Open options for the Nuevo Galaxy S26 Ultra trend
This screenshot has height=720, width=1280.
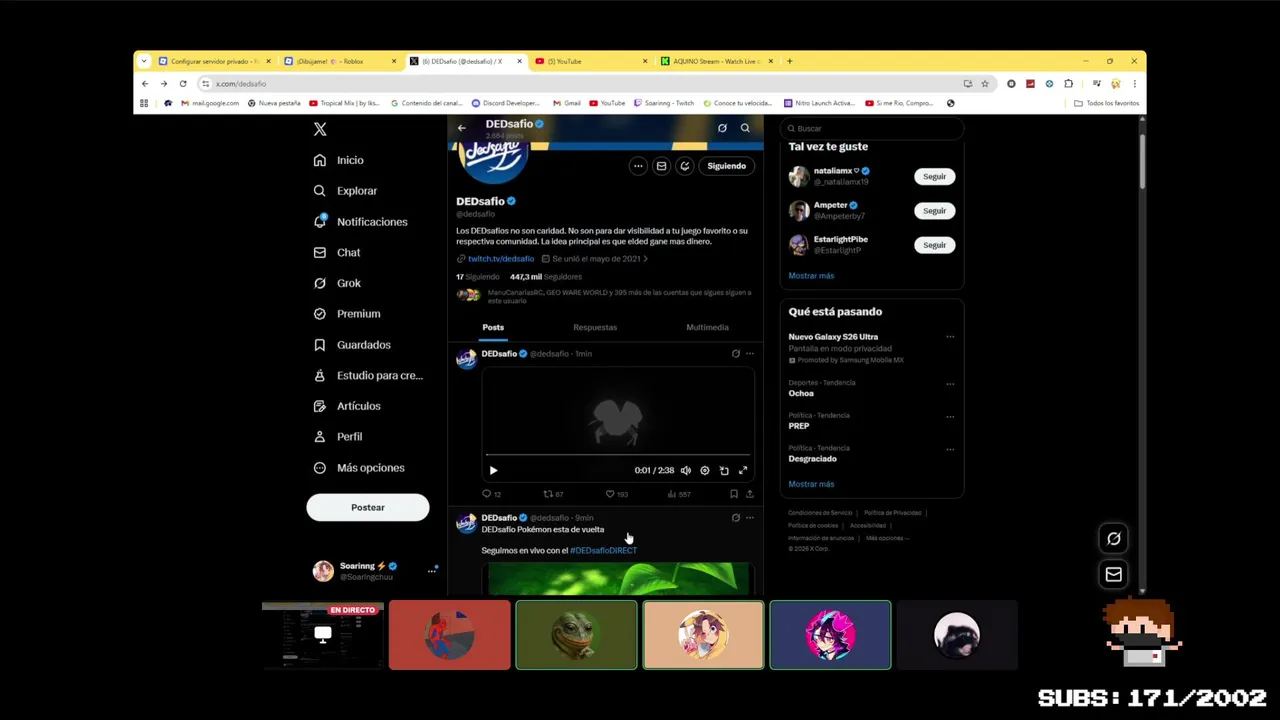click(x=950, y=337)
